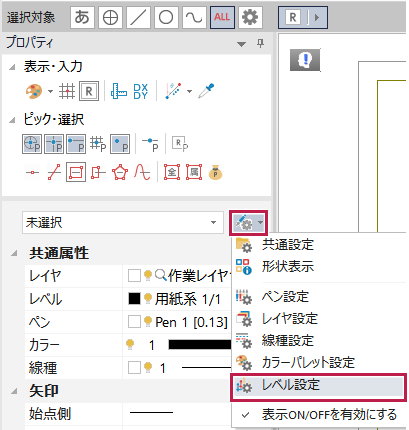The width and height of the screenshot is (409, 430).
Task: Click the color palette icon in 表示・入力
Action: click(x=34, y=91)
